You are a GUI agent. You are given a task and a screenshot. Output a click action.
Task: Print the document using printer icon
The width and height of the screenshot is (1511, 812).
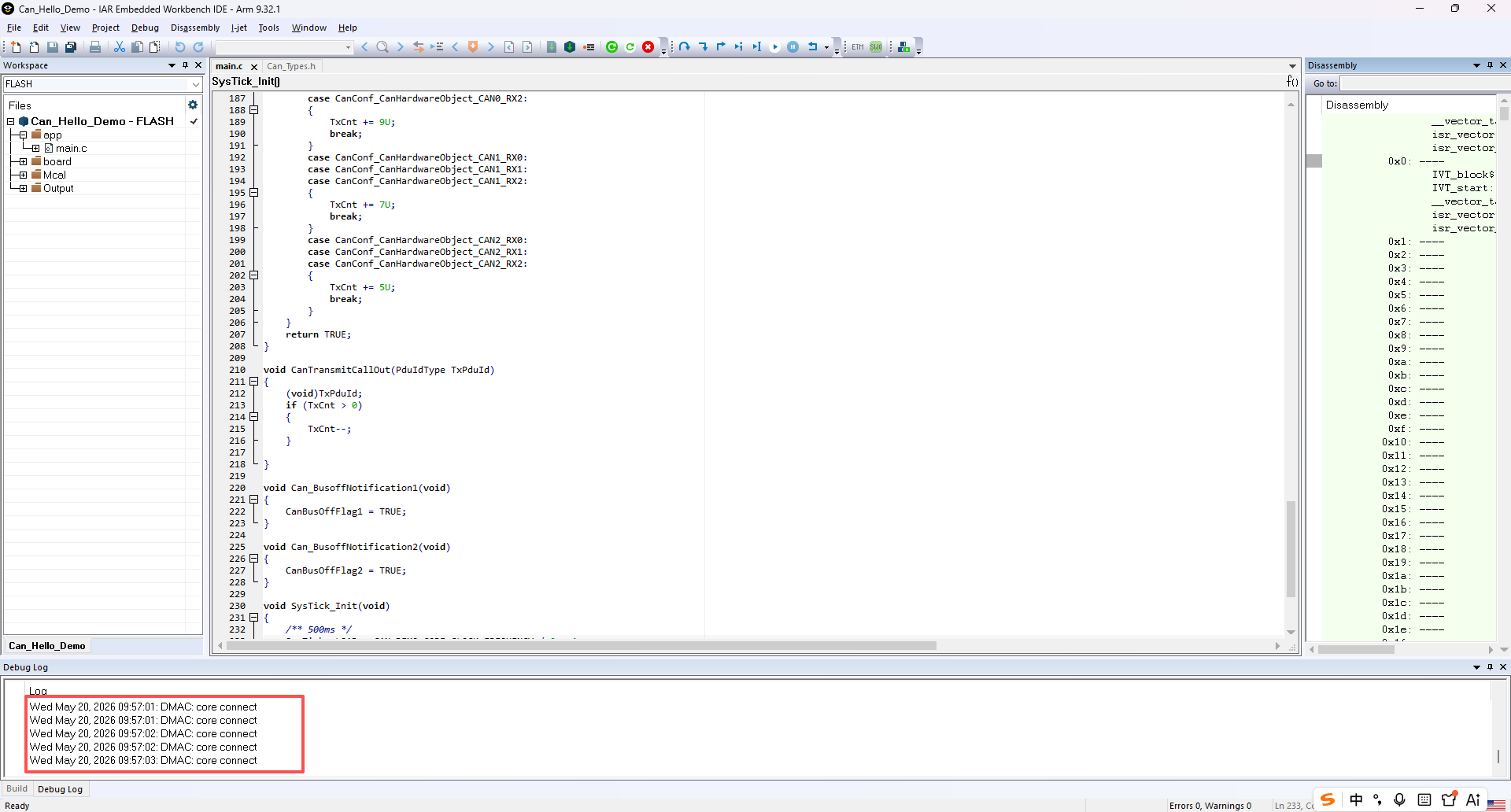point(95,47)
